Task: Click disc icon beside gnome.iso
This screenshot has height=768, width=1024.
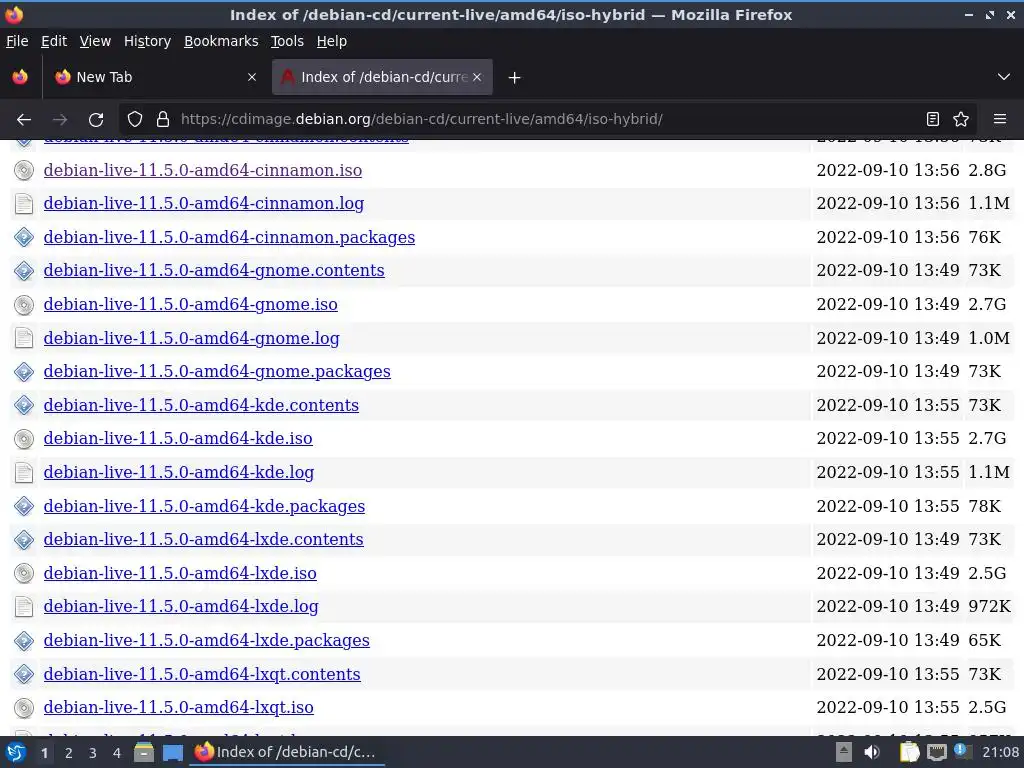Action: coord(24,304)
